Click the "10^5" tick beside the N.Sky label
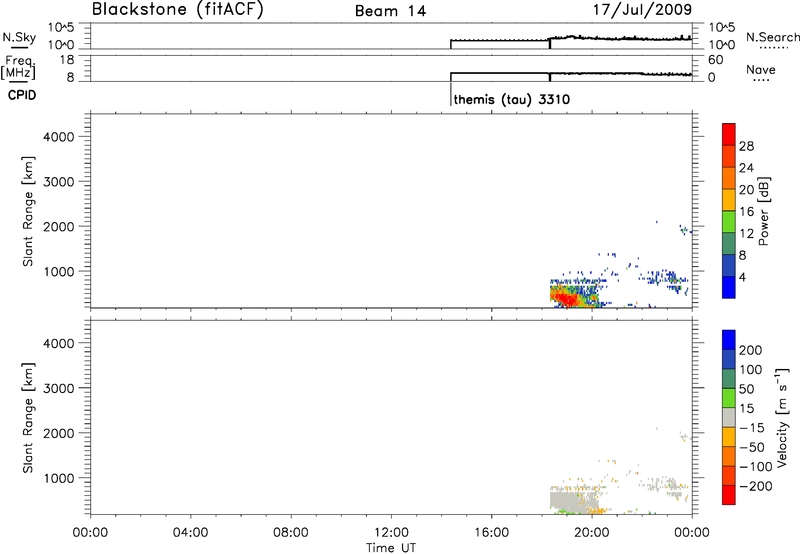The width and height of the screenshot is (800, 554). pos(61,28)
